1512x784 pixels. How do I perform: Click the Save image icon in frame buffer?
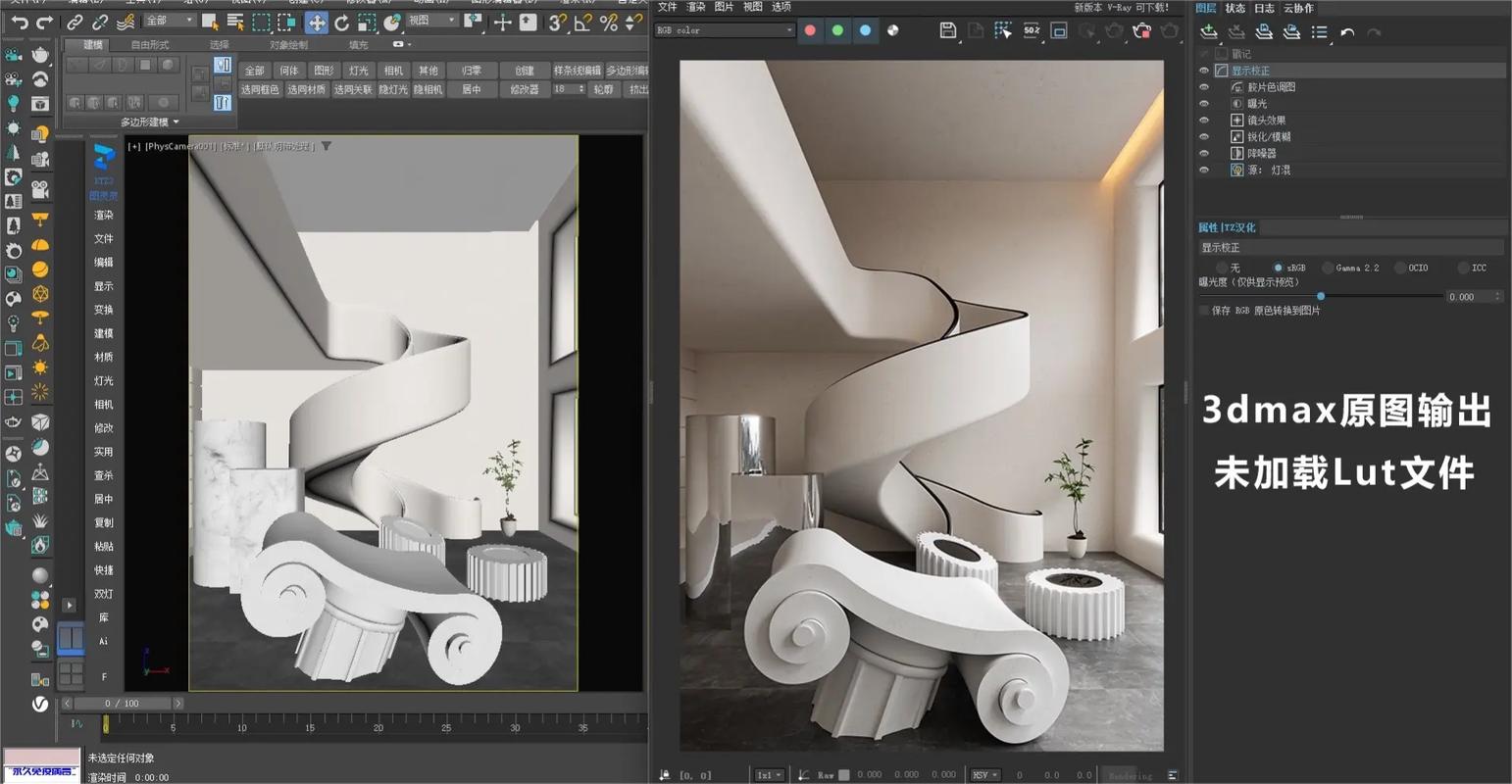click(x=947, y=30)
